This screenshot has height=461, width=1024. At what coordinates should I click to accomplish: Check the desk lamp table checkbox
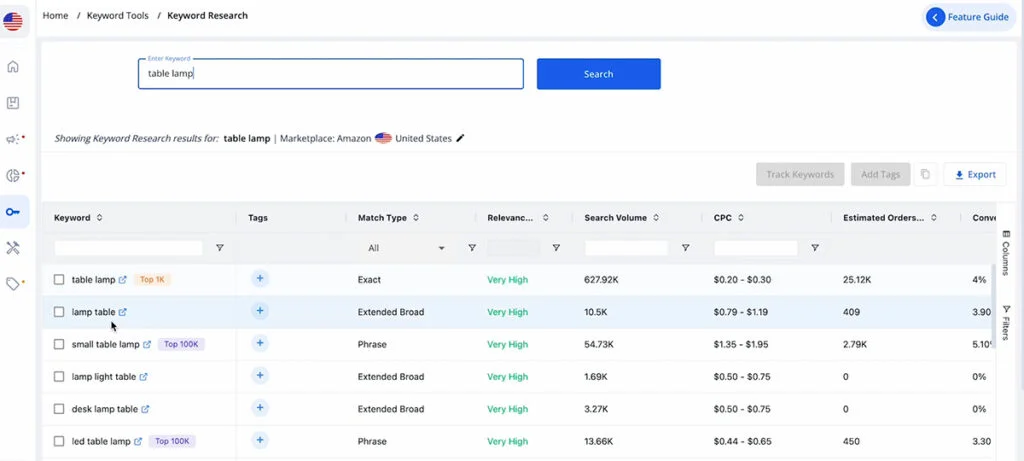coord(59,409)
